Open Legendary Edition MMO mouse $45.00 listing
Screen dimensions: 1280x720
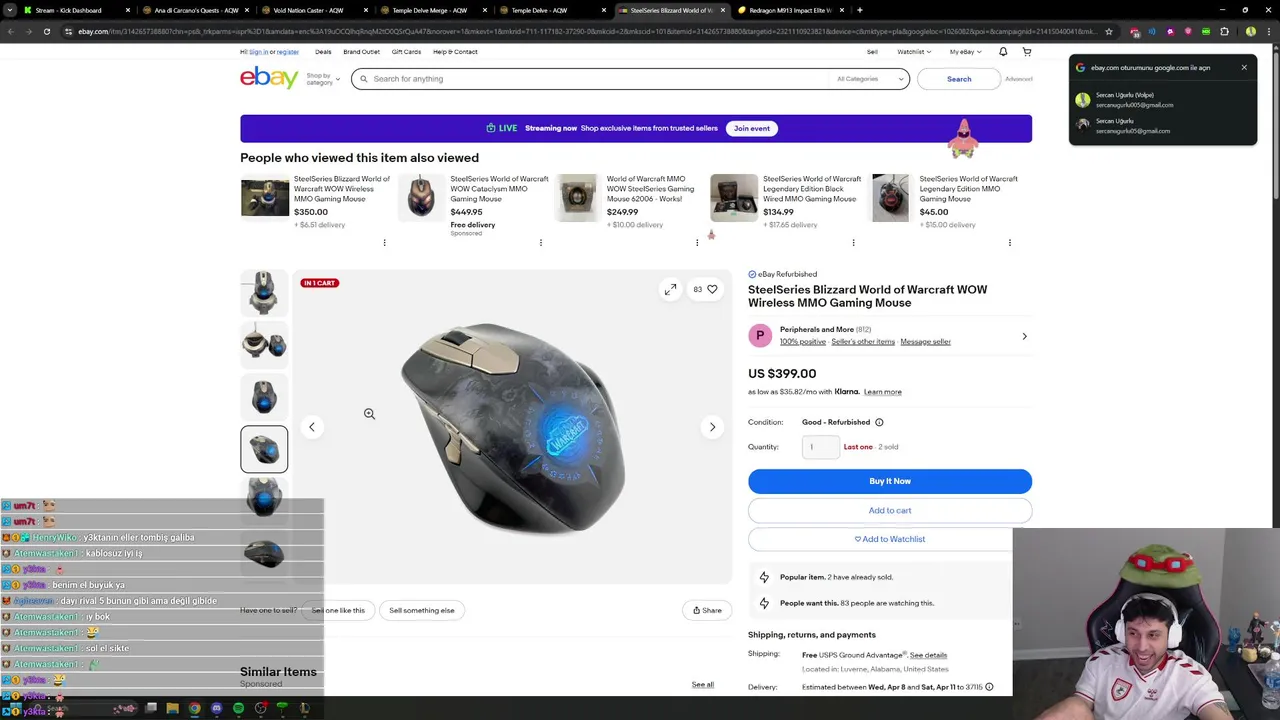click(x=968, y=188)
